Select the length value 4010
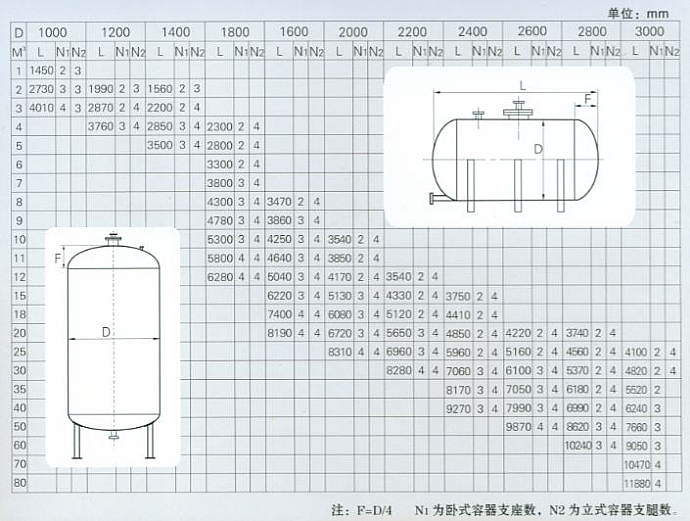The image size is (690, 521). (41, 108)
